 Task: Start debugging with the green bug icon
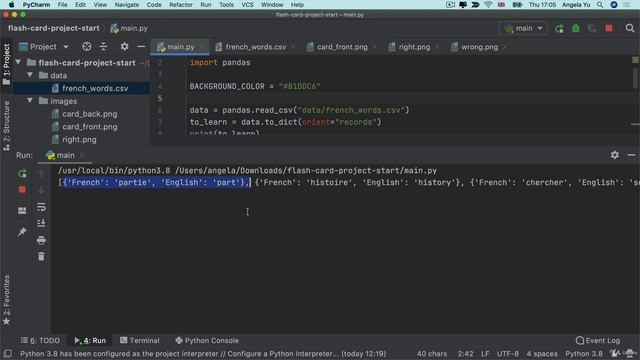click(x=576, y=29)
